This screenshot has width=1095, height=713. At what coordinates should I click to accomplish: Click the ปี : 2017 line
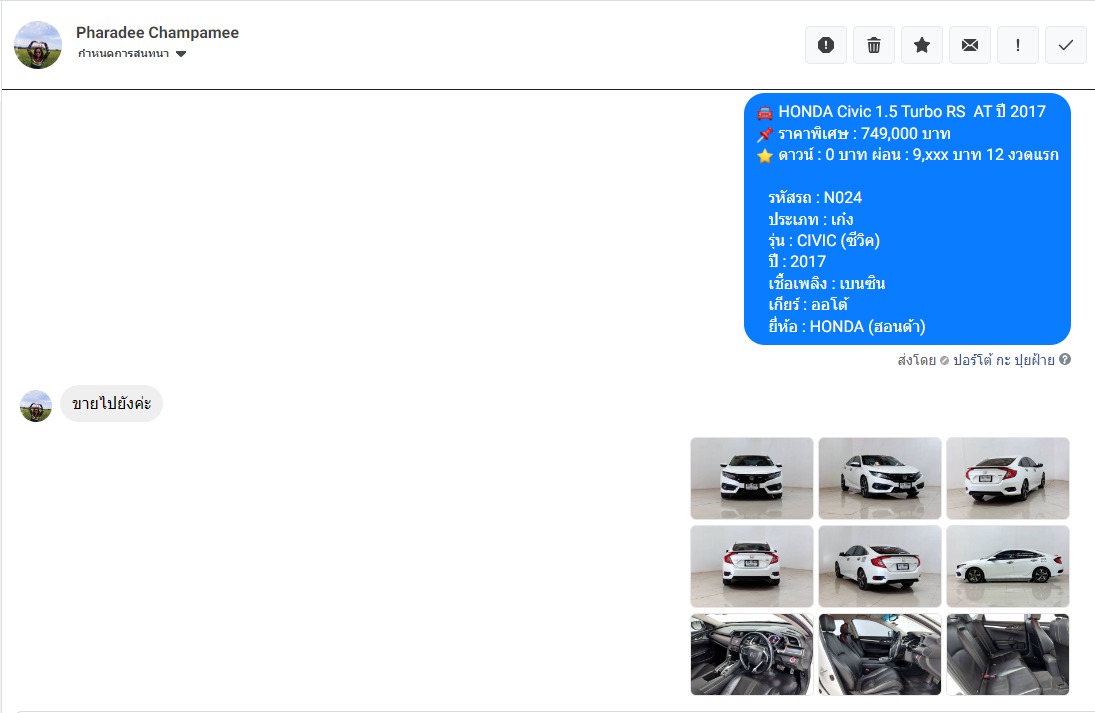[797, 262]
